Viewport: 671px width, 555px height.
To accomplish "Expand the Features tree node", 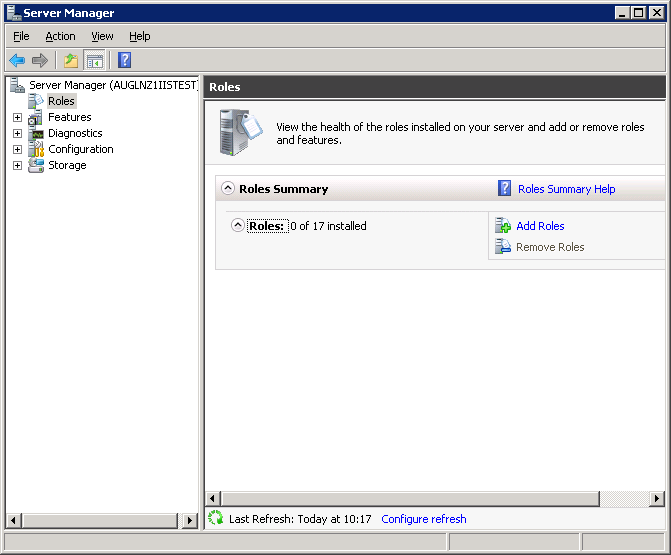I will point(17,117).
